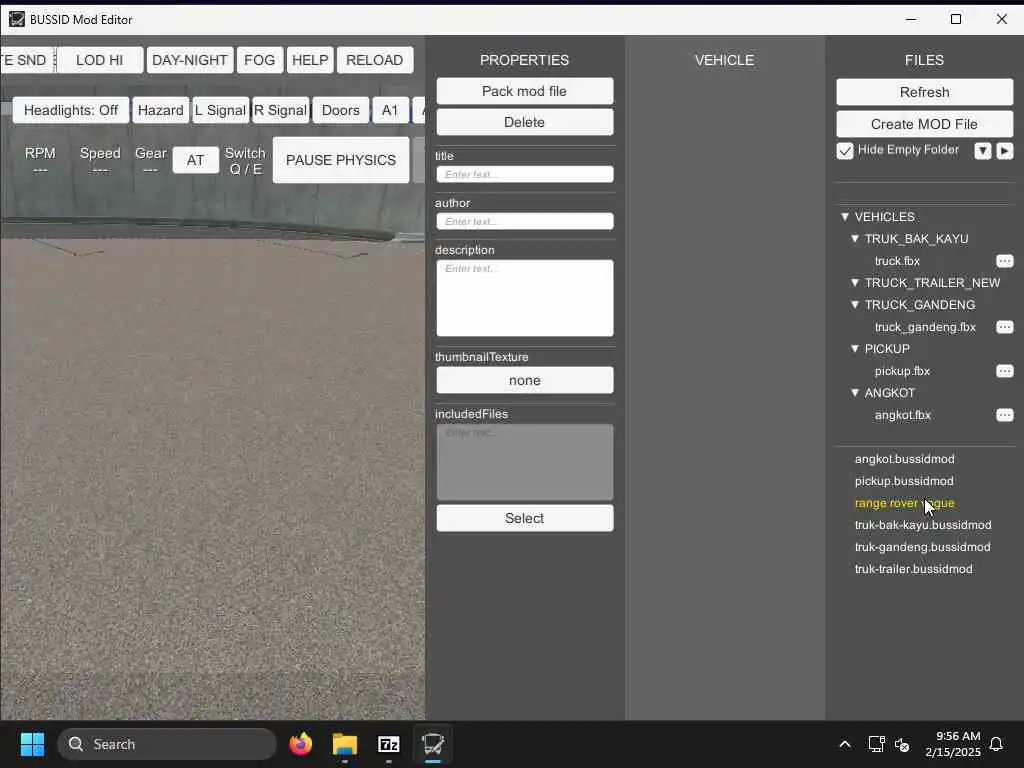The image size is (1024, 768).
Task: Click the includedFiles text area
Action: (x=524, y=462)
